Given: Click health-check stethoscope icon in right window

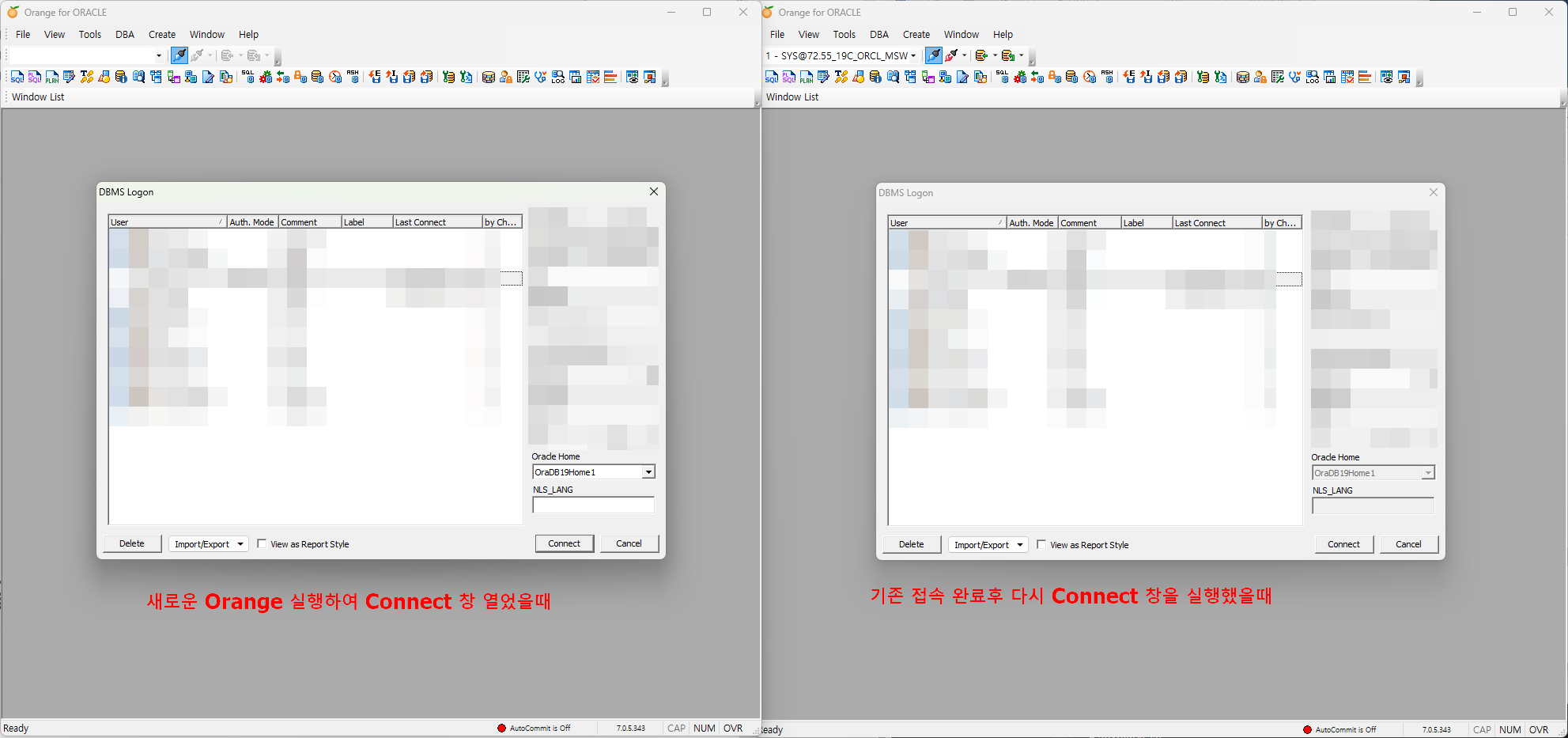Looking at the screenshot, I should pyautogui.click(x=1295, y=77).
